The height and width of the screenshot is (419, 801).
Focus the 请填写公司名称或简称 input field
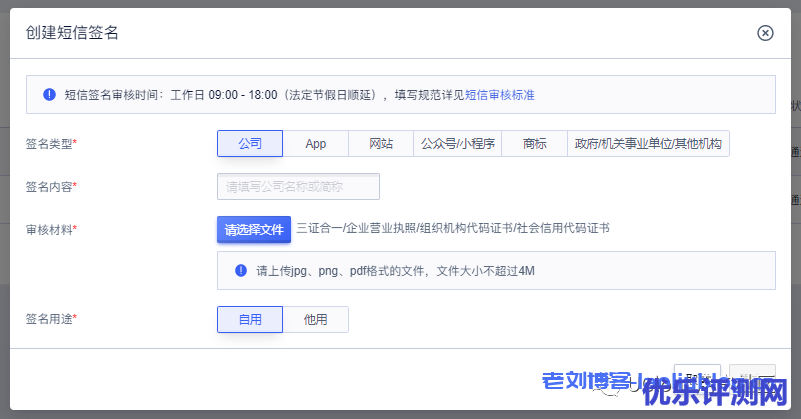coord(298,186)
